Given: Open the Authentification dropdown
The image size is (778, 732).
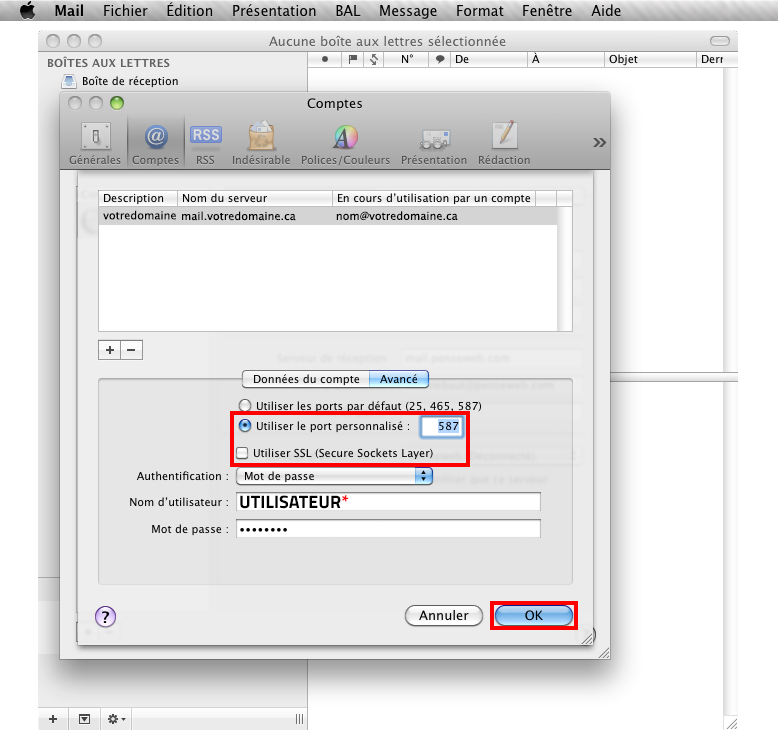Looking at the screenshot, I should click(x=334, y=476).
